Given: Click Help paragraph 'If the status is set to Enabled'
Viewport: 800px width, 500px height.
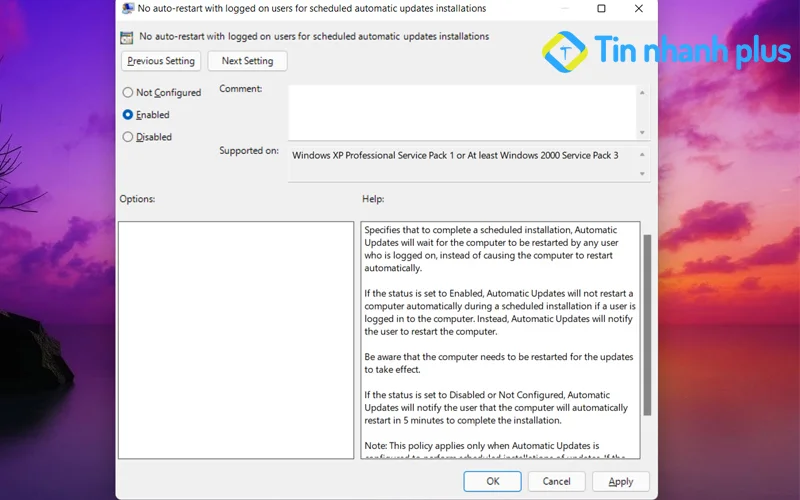Looking at the screenshot, I should 500,312.
